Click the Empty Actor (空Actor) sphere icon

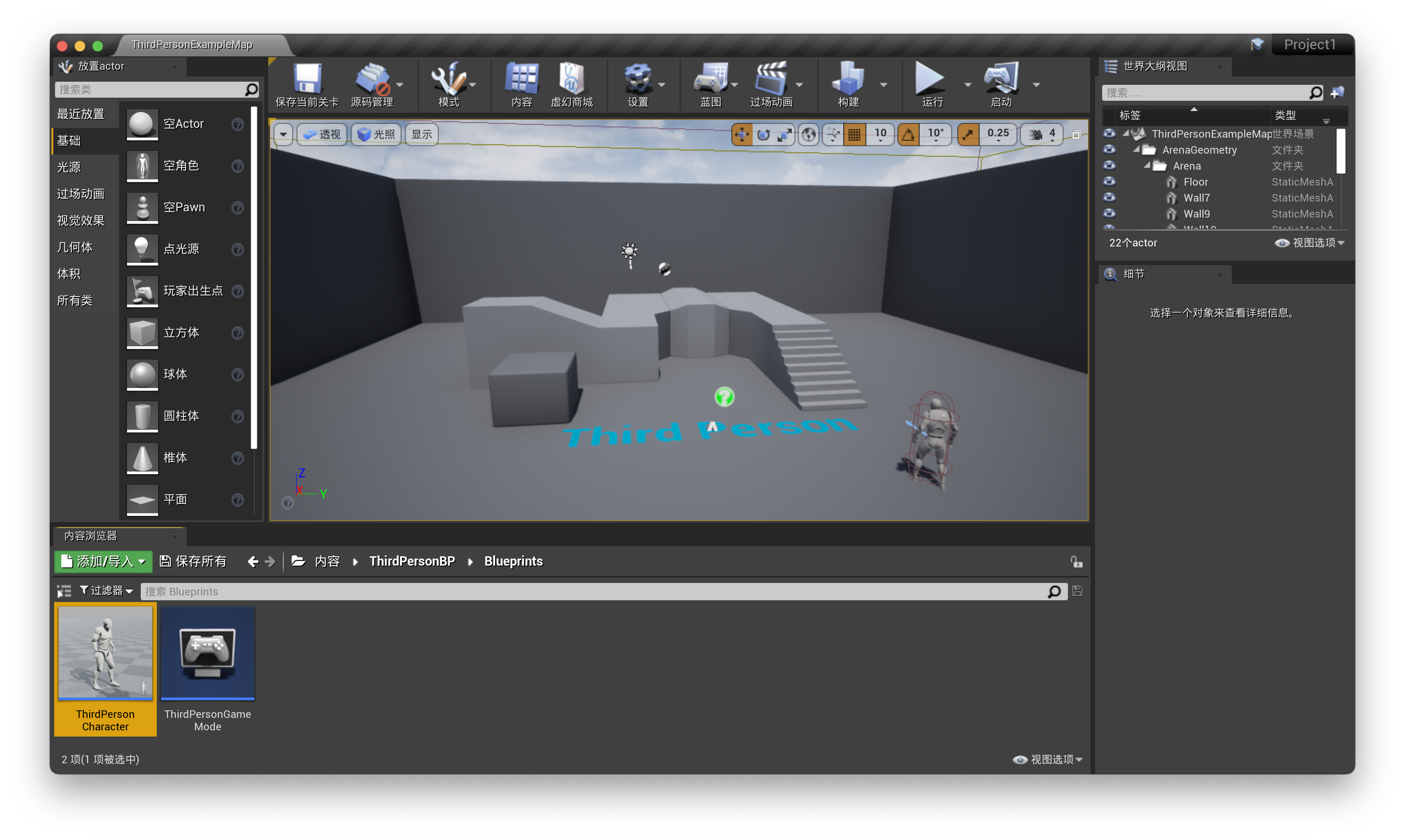tap(142, 124)
